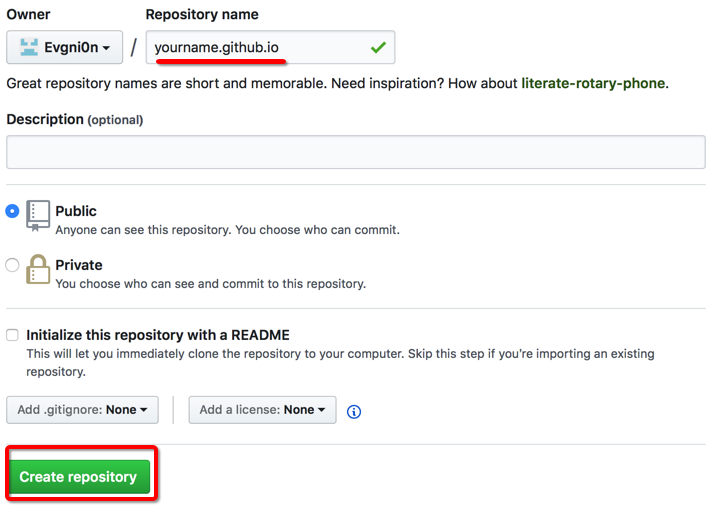Viewport: 724px width, 508px height.
Task: Click the 'Description (optional)' label
Action: coord(75,120)
